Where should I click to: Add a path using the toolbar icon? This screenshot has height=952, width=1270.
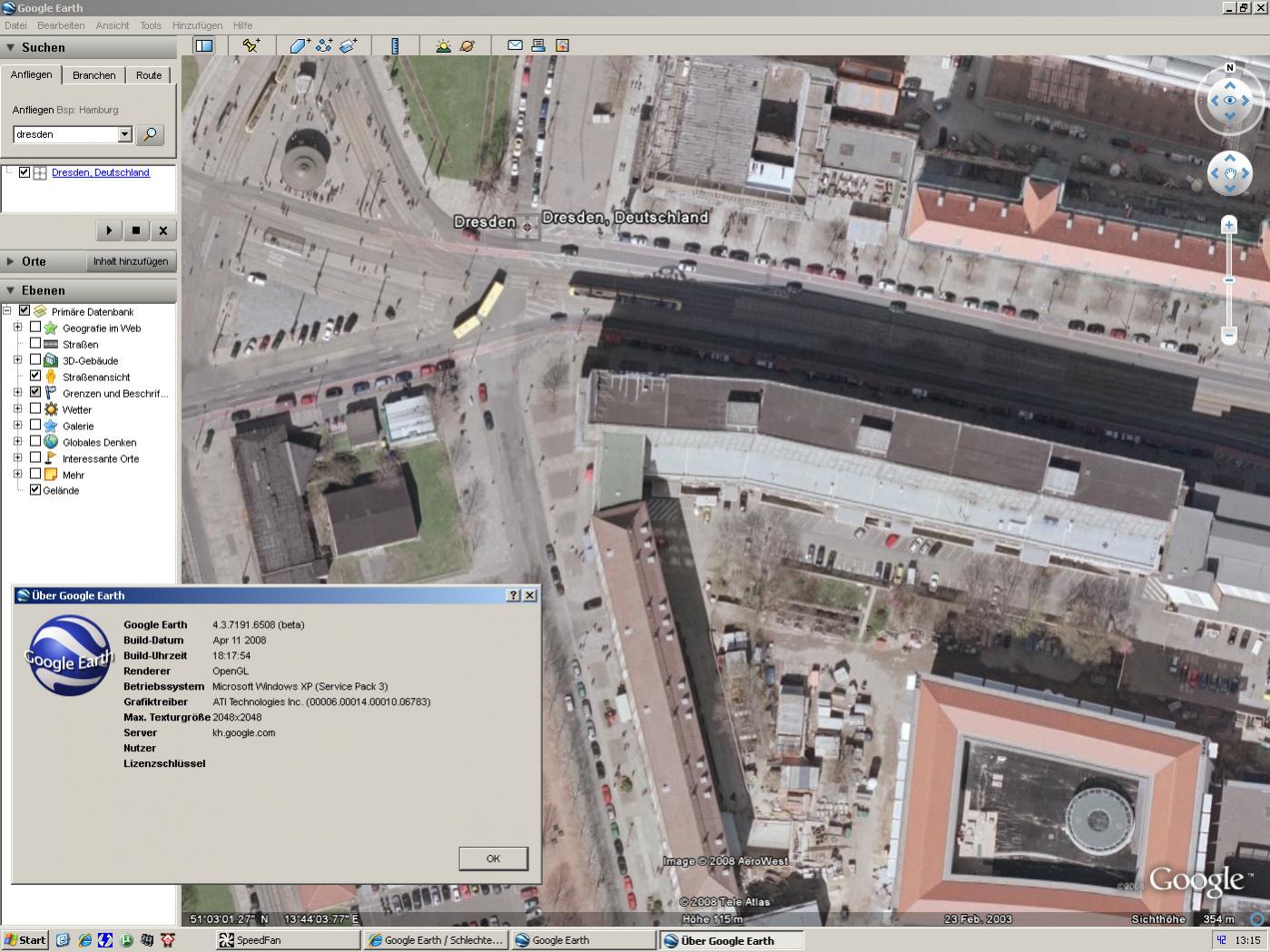click(x=324, y=45)
